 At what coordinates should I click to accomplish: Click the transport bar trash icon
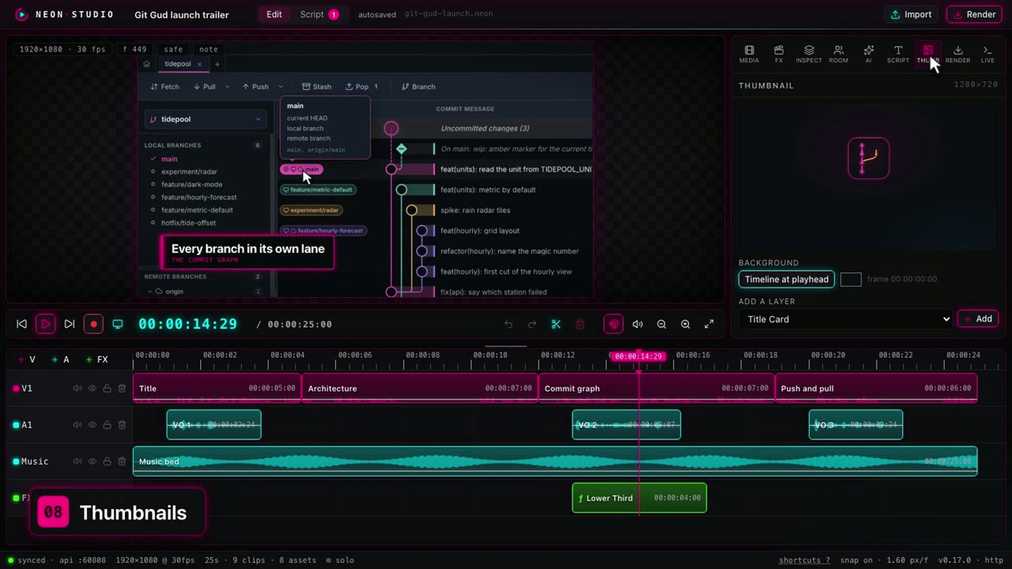tap(580, 324)
